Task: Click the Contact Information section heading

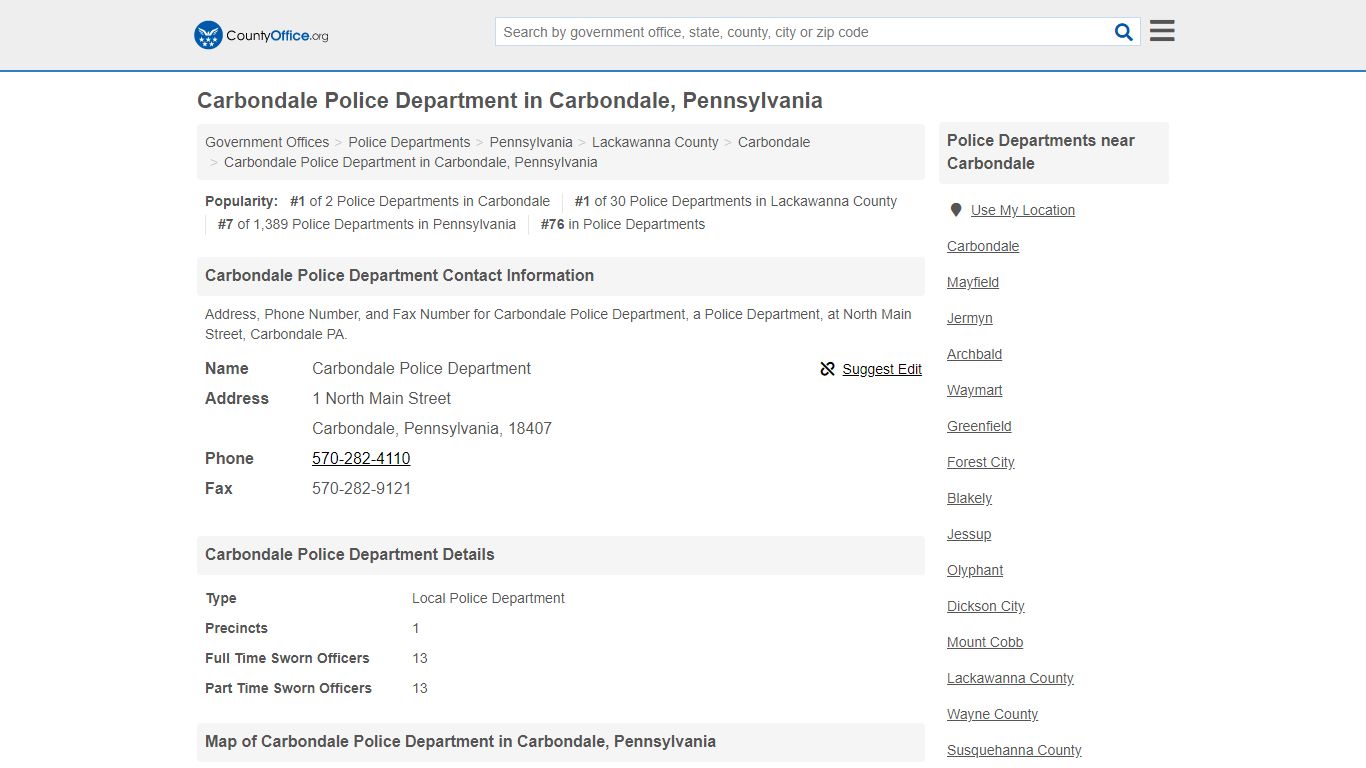Action: [x=399, y=275]
